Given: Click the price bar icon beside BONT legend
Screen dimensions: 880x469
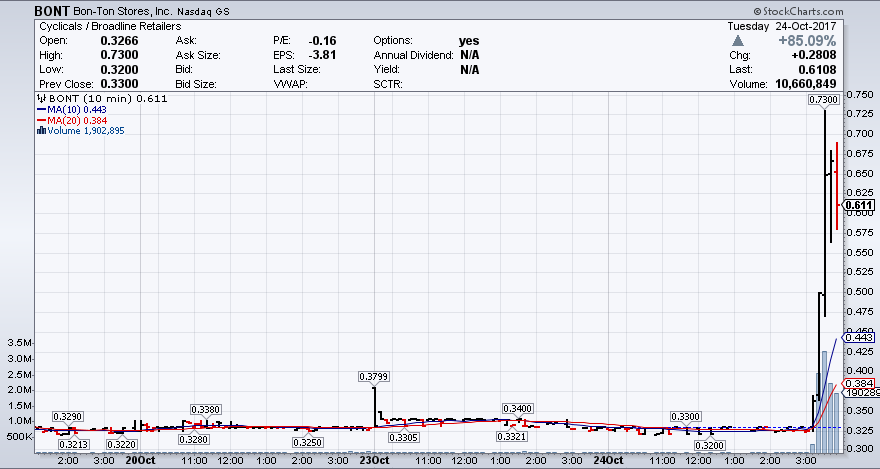Looking at the screenshot, I should (x=39, y=100).
